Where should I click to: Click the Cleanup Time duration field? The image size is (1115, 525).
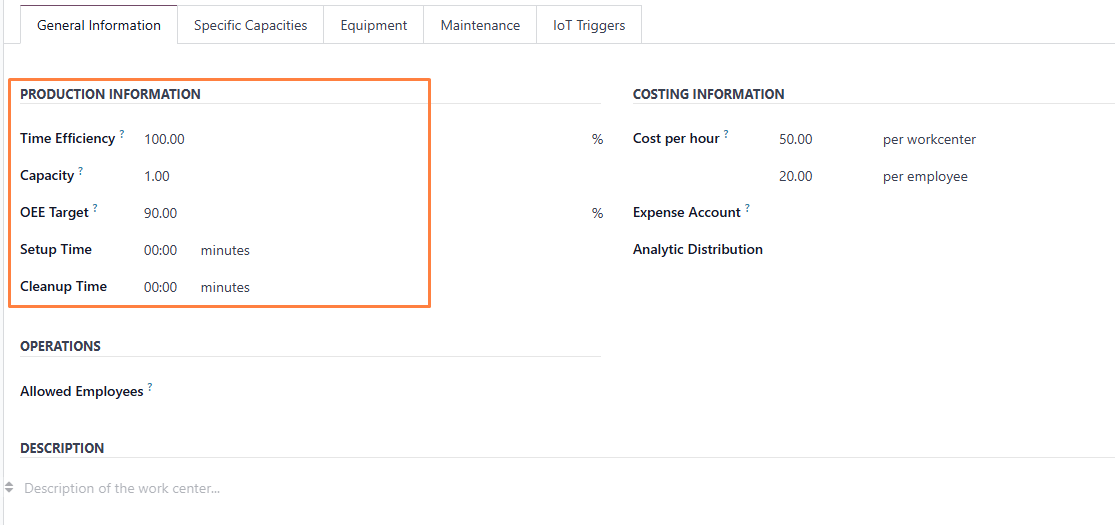[160, 287]
